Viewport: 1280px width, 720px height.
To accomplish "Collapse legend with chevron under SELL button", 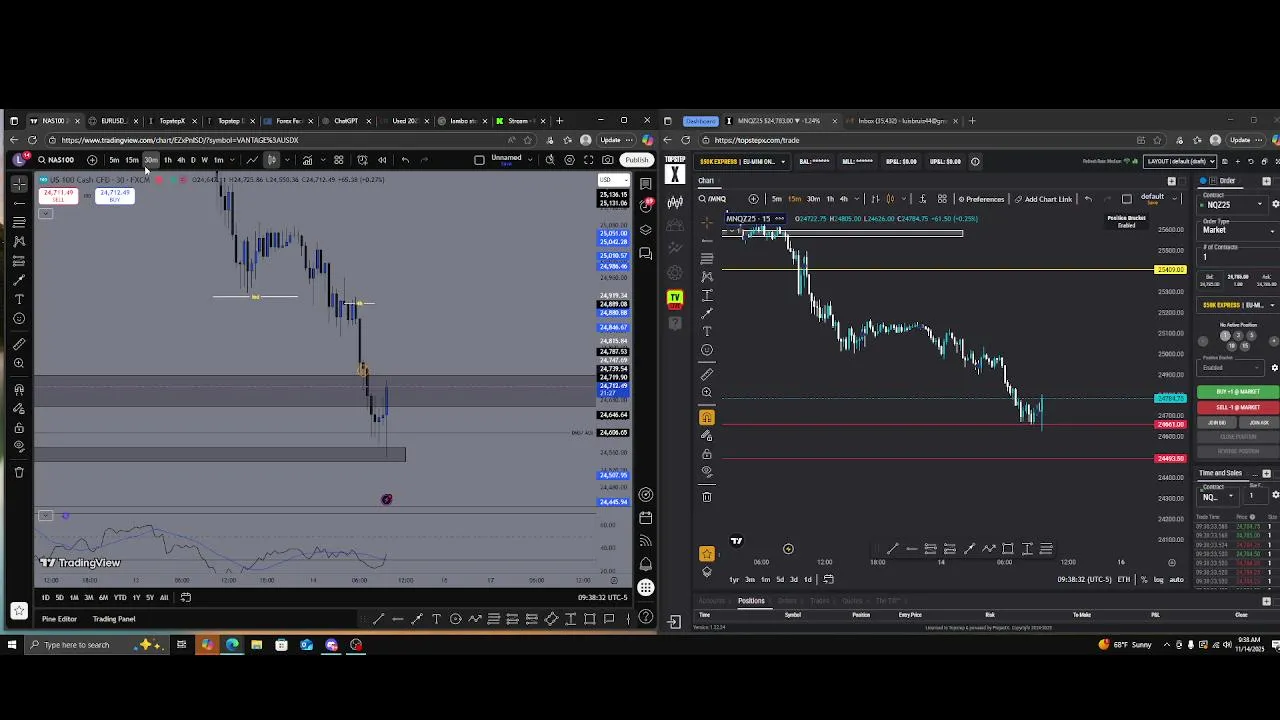I will pyautogui.click(x=45, y=212).
